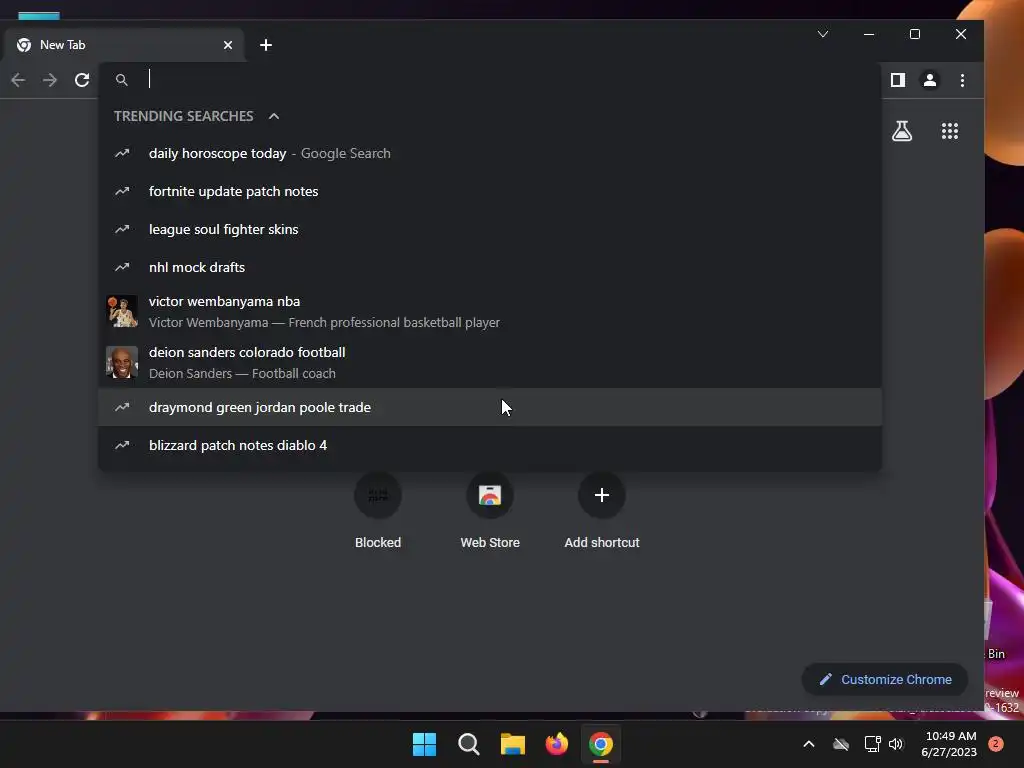Choose league soul fighter skins suggestion
The image size is (1024, 768).
pyautogui.click(x=490, y=229)
